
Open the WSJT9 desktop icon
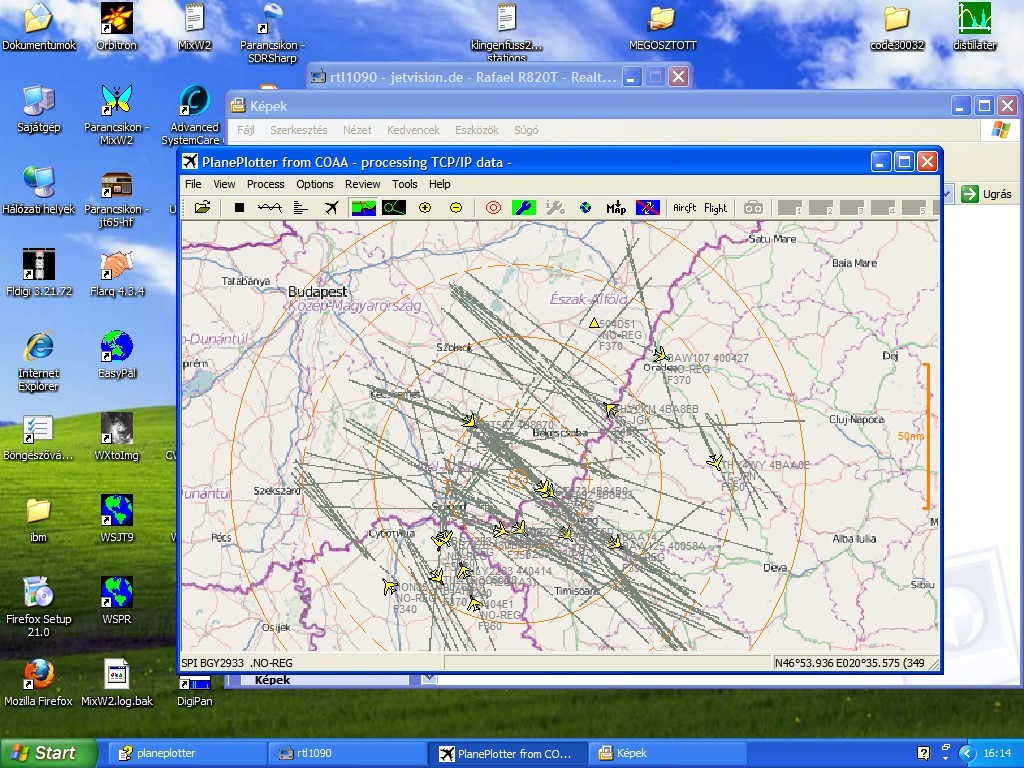coord(116,519)
